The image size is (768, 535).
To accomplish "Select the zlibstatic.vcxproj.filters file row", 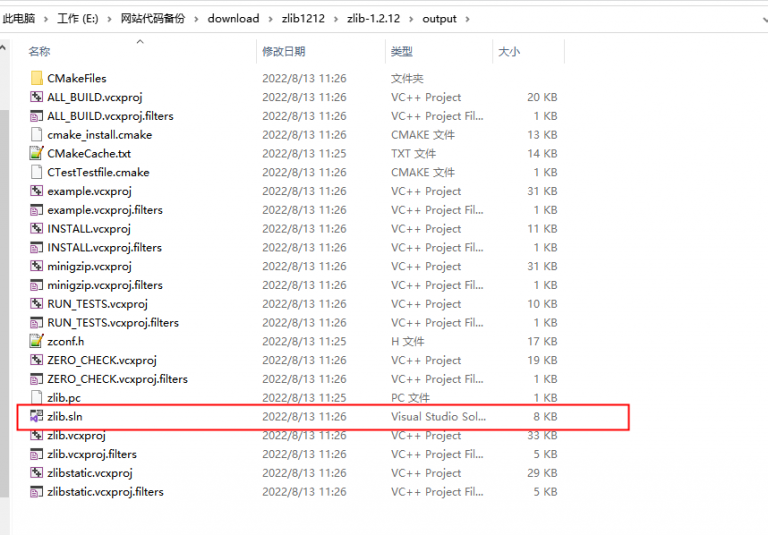I will pos(105,492).
